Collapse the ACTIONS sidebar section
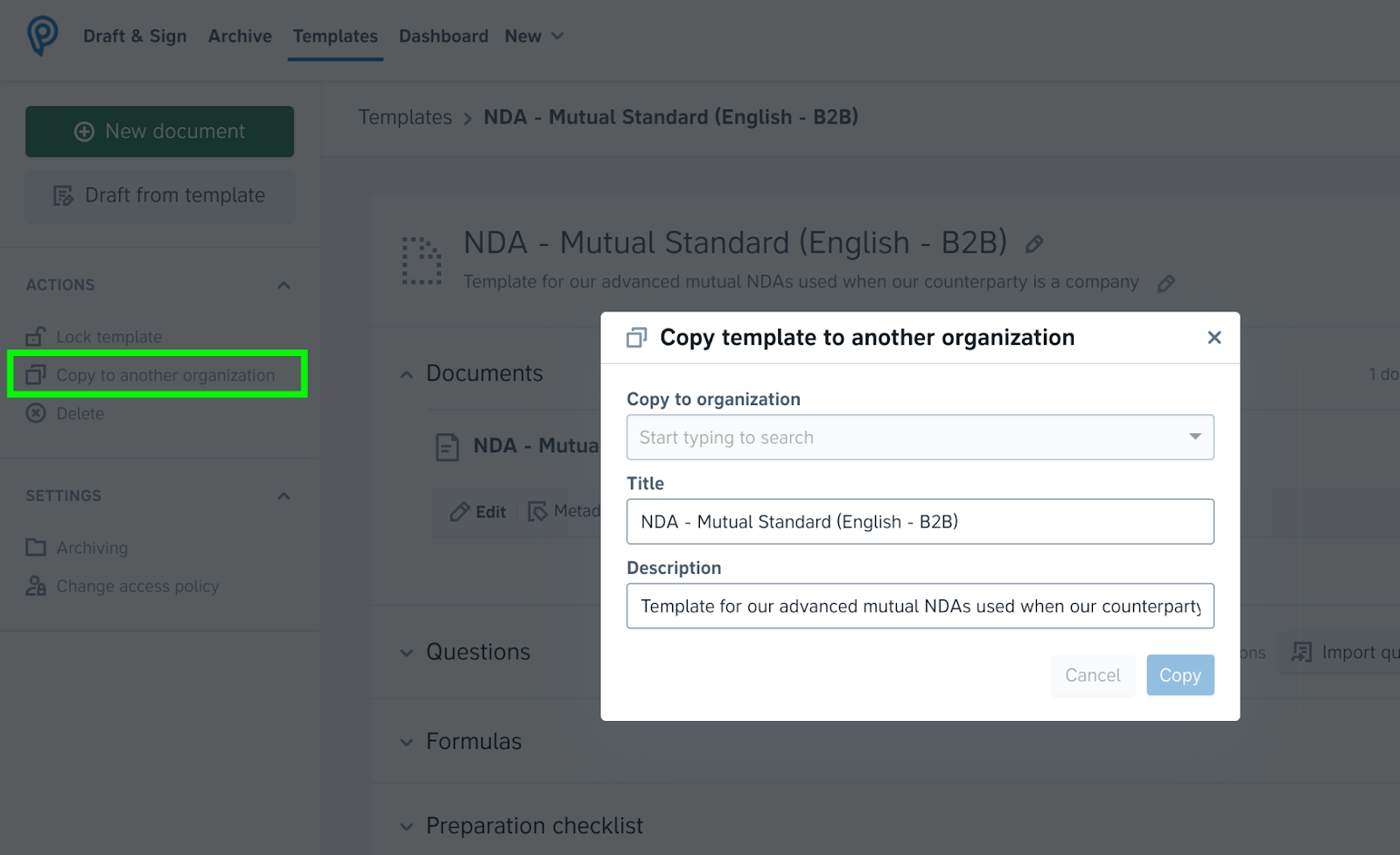The image size is (1400, 855). (x=283, y=285)
